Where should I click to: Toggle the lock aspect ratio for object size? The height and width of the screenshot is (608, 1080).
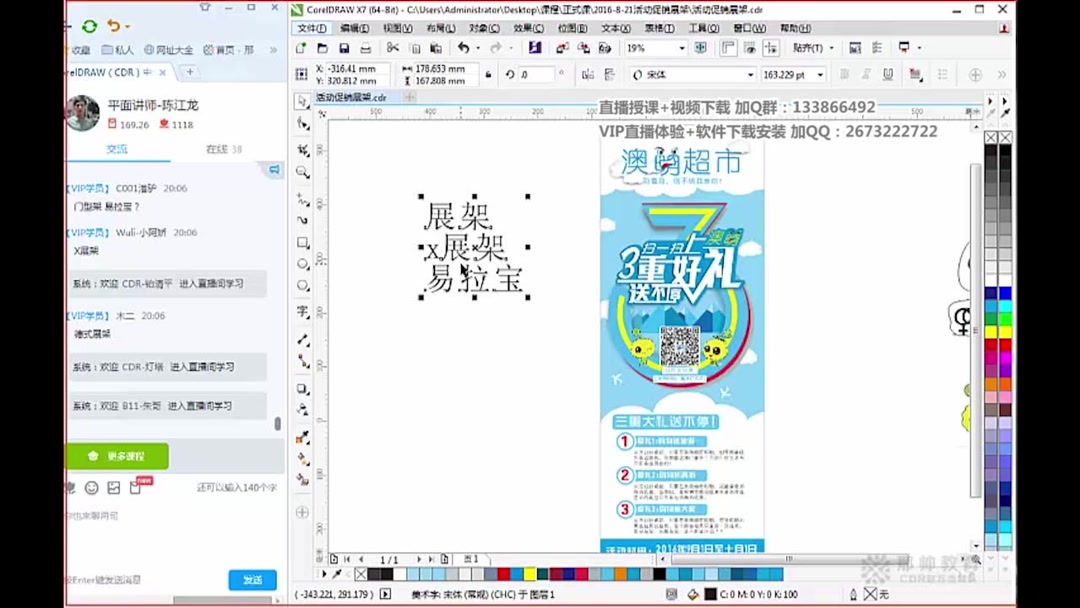click(488, 74)
